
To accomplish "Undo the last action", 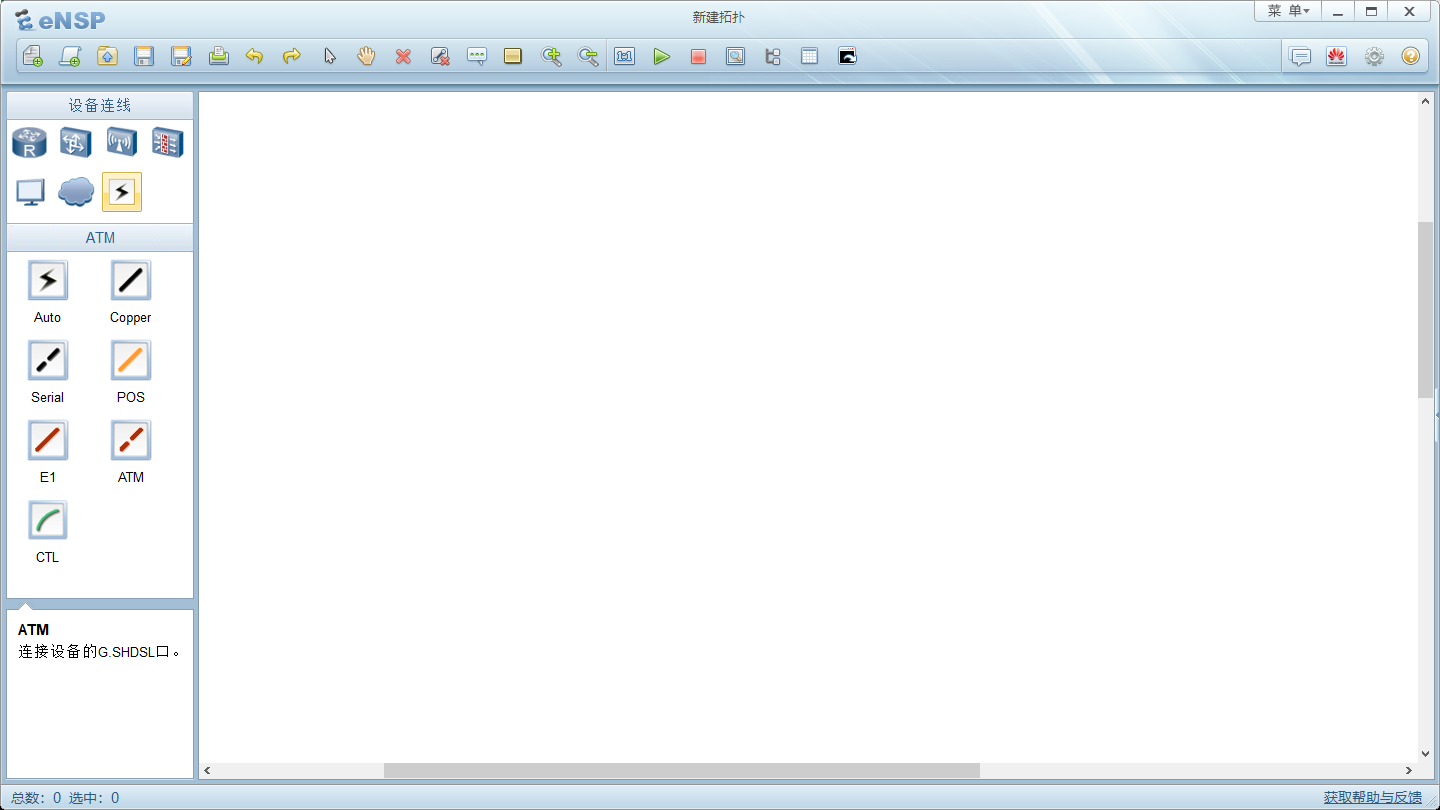I will (x=255, y=56).
